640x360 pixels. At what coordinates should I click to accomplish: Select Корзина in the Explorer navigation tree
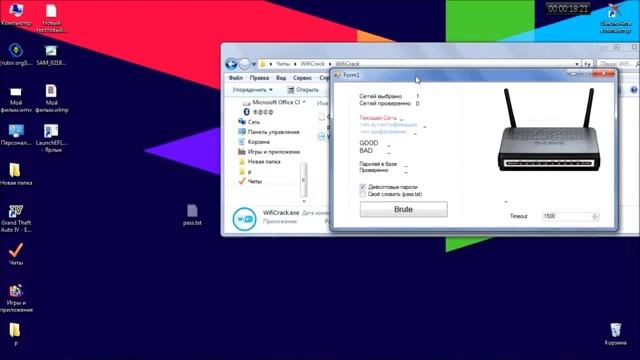click(x=254, y=142)
